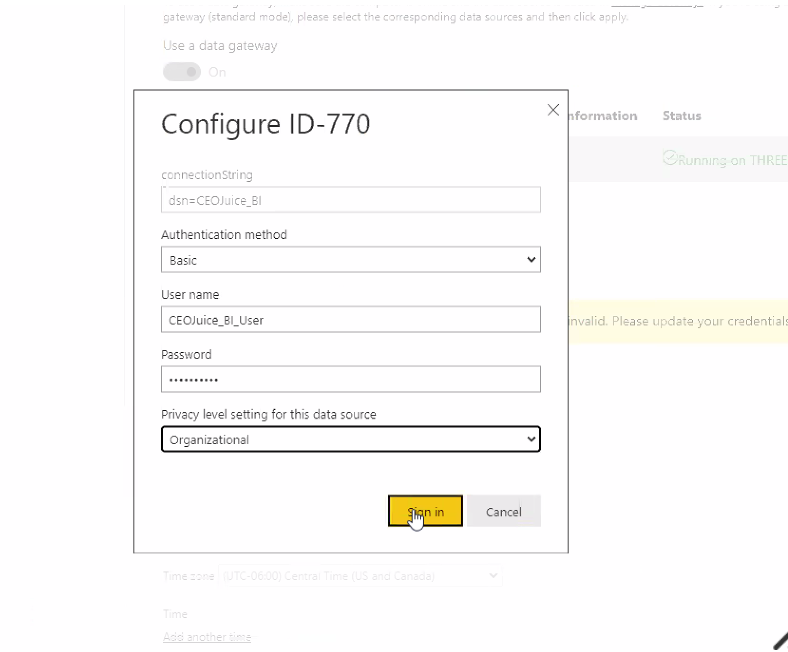Click the Add another time link
The width and height of the screenshot is (788, 652).
point(207,637)
